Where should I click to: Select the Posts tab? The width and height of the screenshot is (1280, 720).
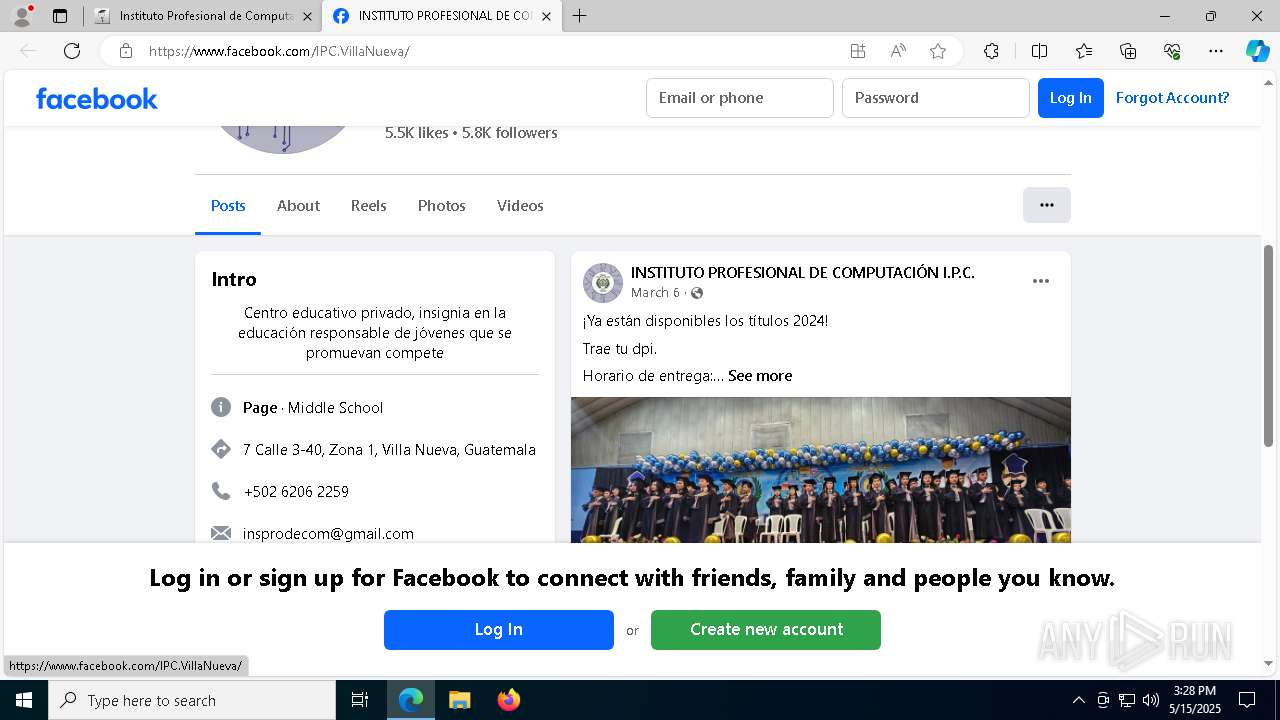(x=228, y=205)
